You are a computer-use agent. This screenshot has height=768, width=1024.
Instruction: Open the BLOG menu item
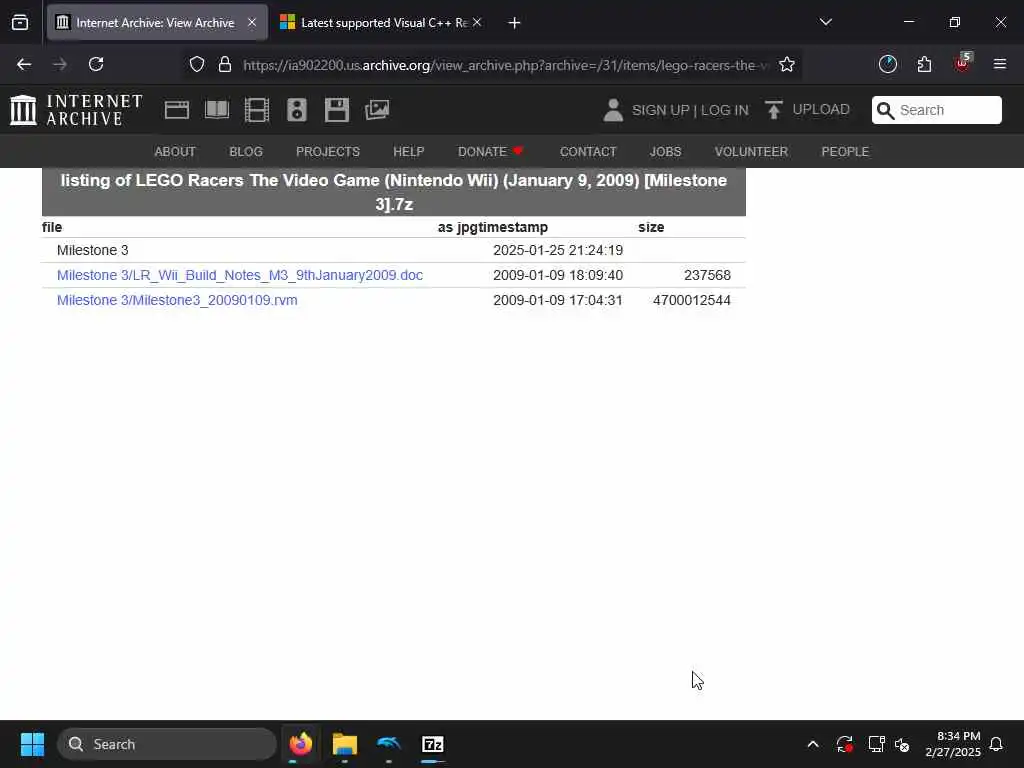(x=246, y=152)
